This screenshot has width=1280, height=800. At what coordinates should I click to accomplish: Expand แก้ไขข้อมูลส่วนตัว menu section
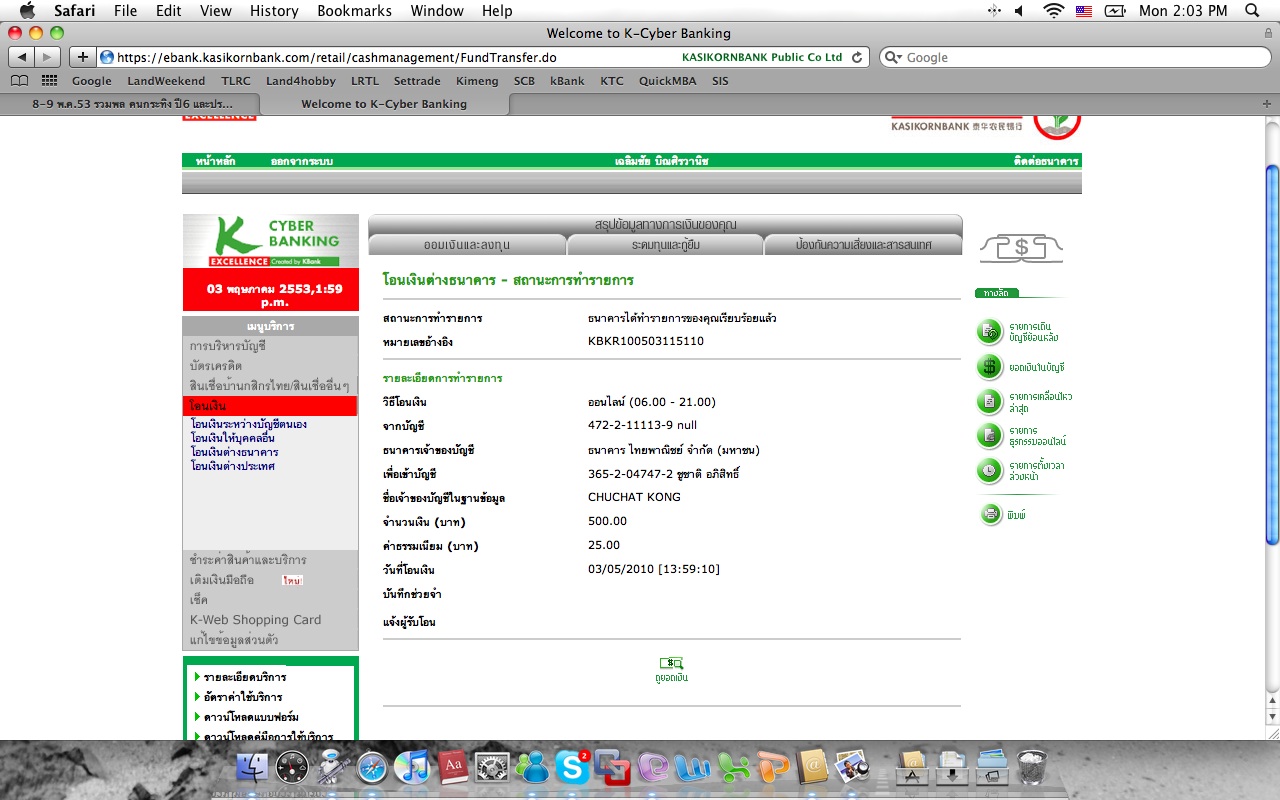(234, 640)
